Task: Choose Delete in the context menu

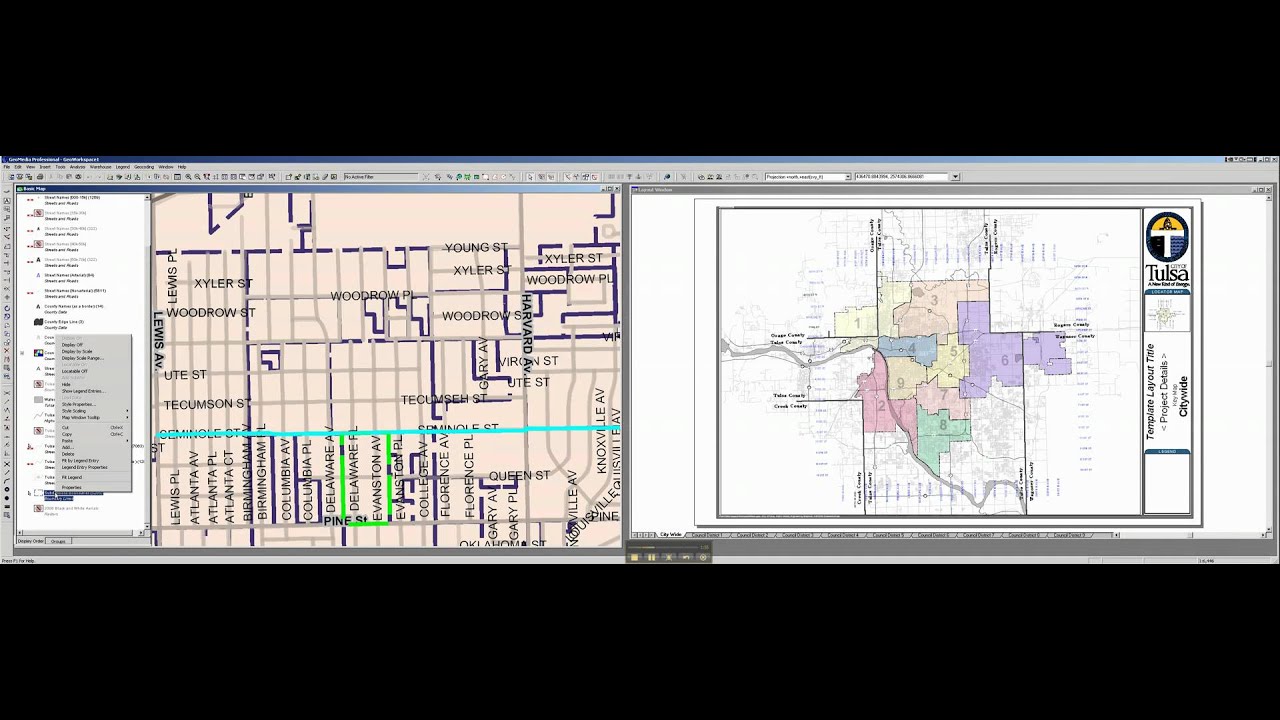Action: 92,454
